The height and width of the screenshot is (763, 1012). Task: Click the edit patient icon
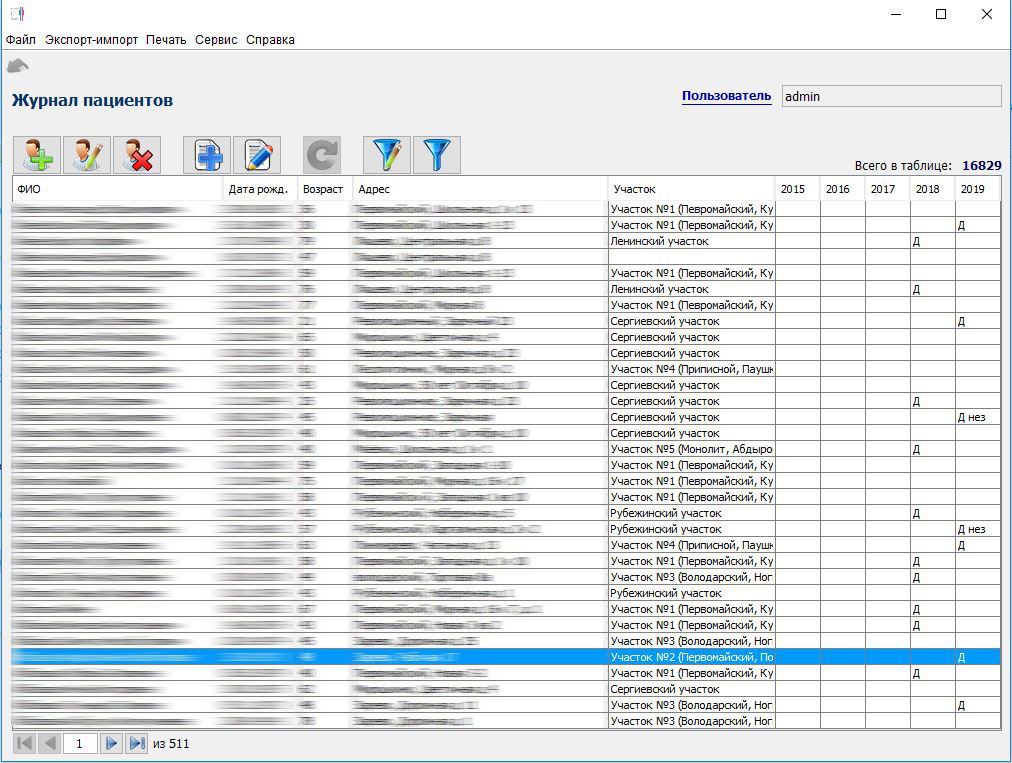87,155
